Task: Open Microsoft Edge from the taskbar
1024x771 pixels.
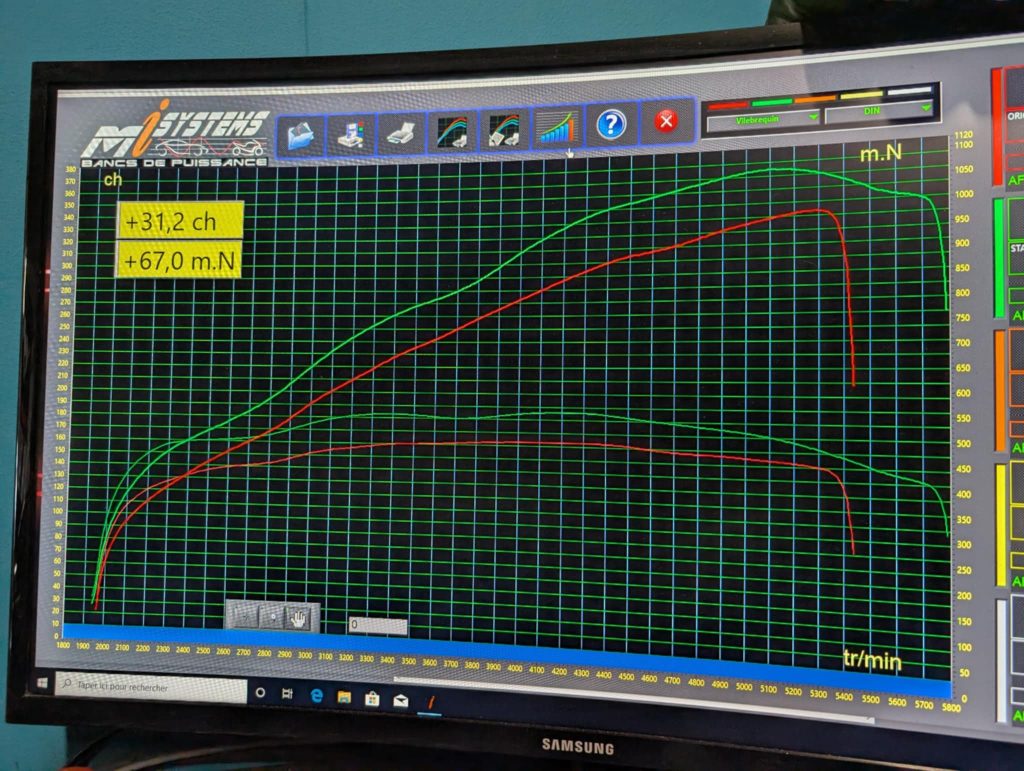Action: [x=315, y=695]
